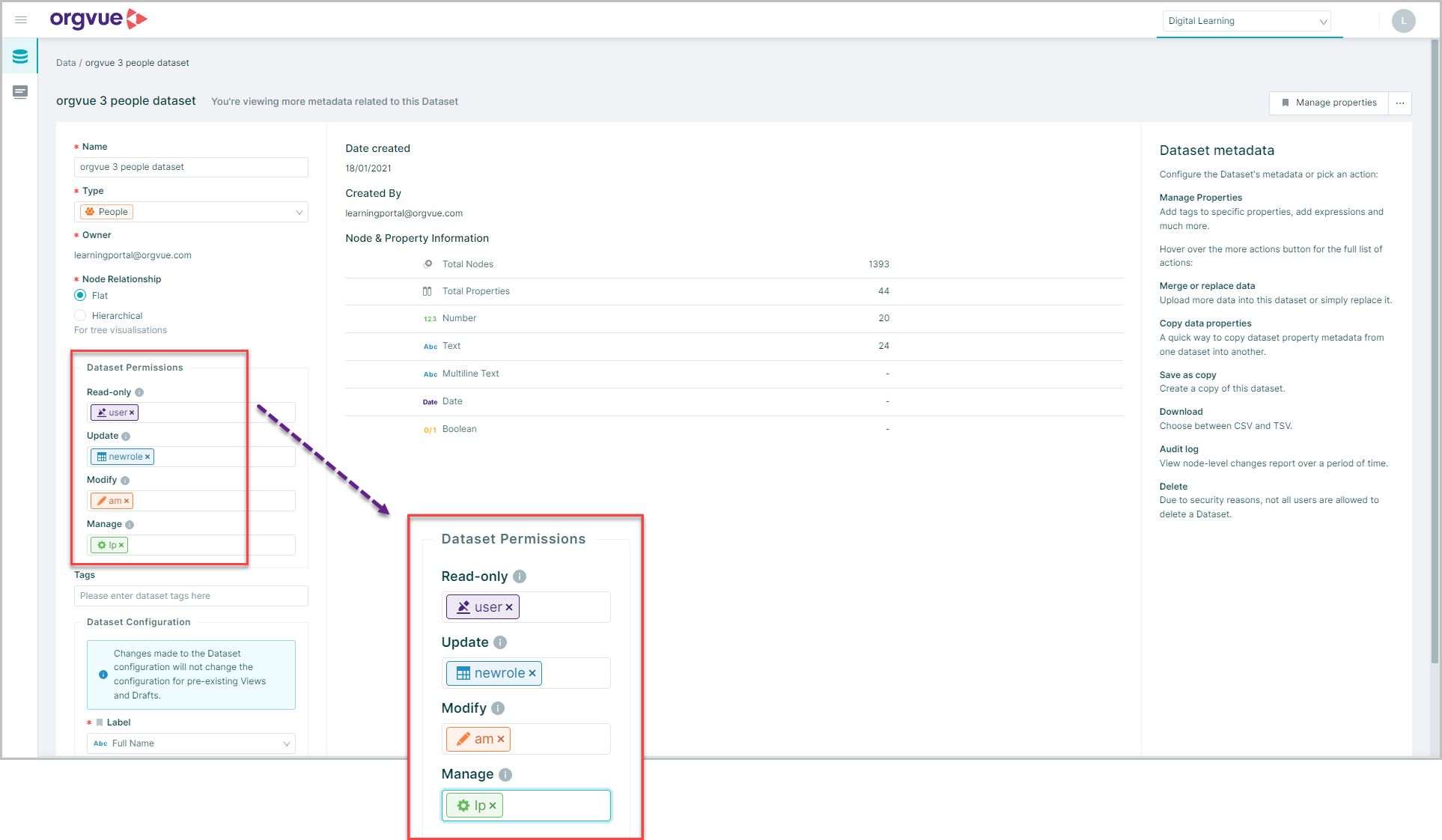Click the creation date 18/01/2021

(368, 168)
